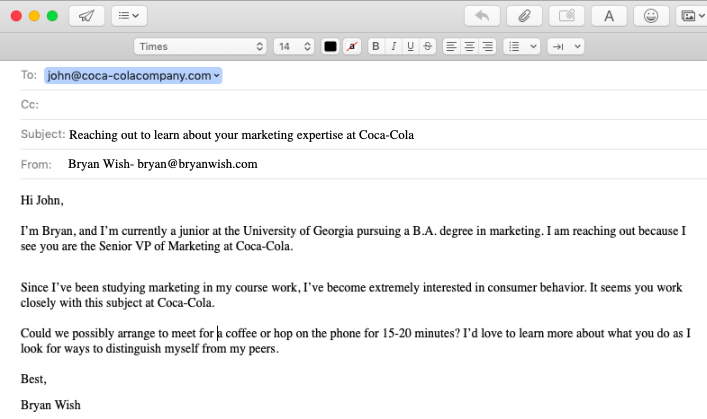Click the word "Best," in the closing
Screen dimensions: 707x419
click(x=33, y=379)
